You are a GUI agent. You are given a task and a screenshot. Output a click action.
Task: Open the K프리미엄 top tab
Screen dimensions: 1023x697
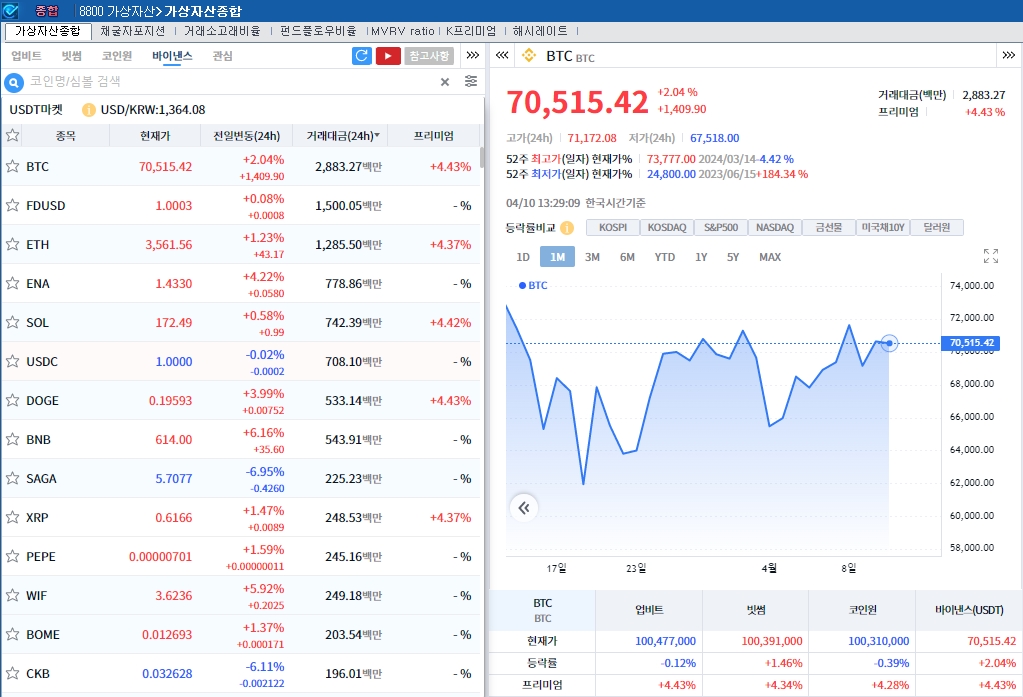tap(471, 31)
